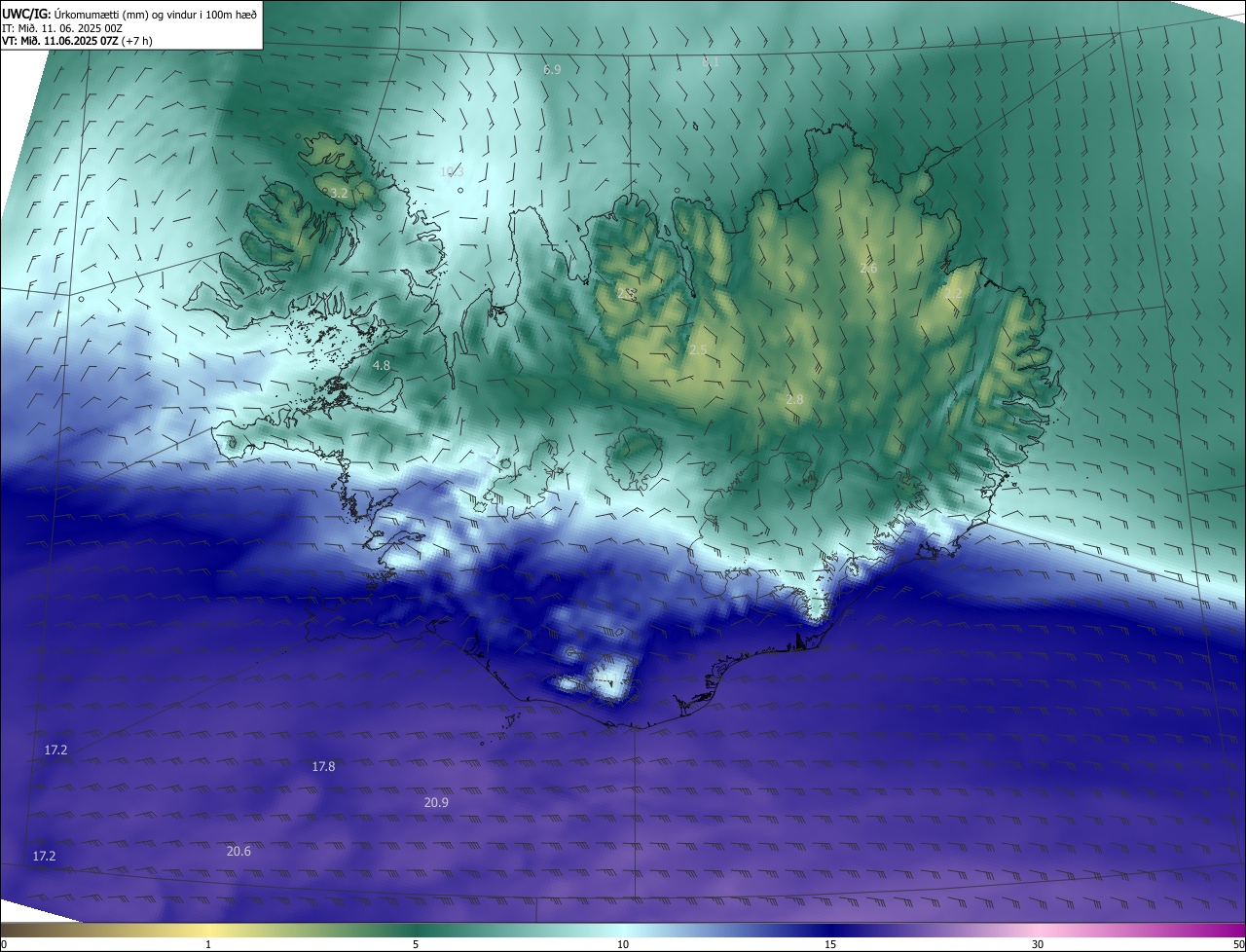Click the faint 10.3 value label
1246x952 pixels.
[x=452, y=171]
